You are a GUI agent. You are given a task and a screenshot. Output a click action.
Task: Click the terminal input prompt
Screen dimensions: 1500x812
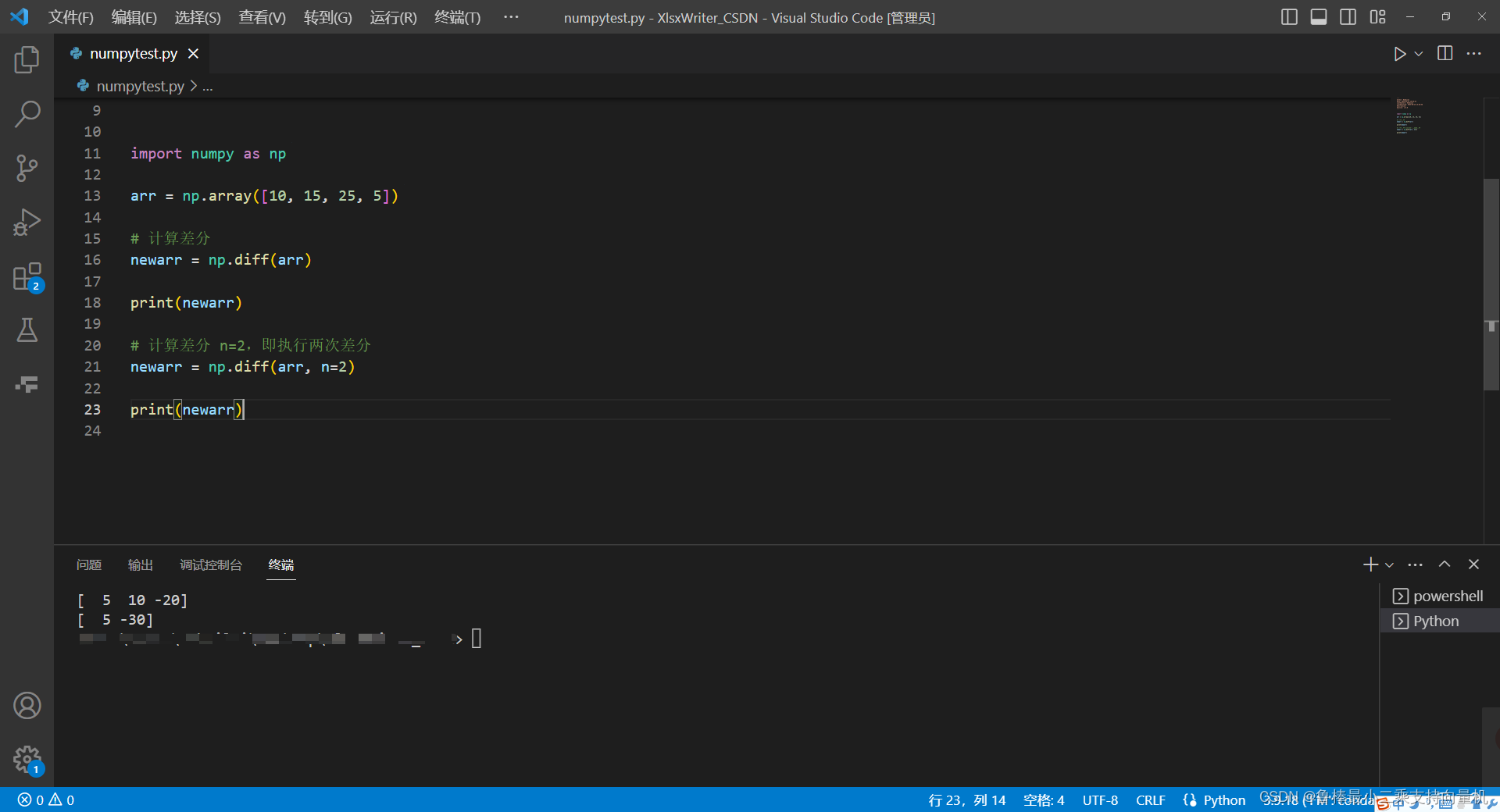pos(476,639)
